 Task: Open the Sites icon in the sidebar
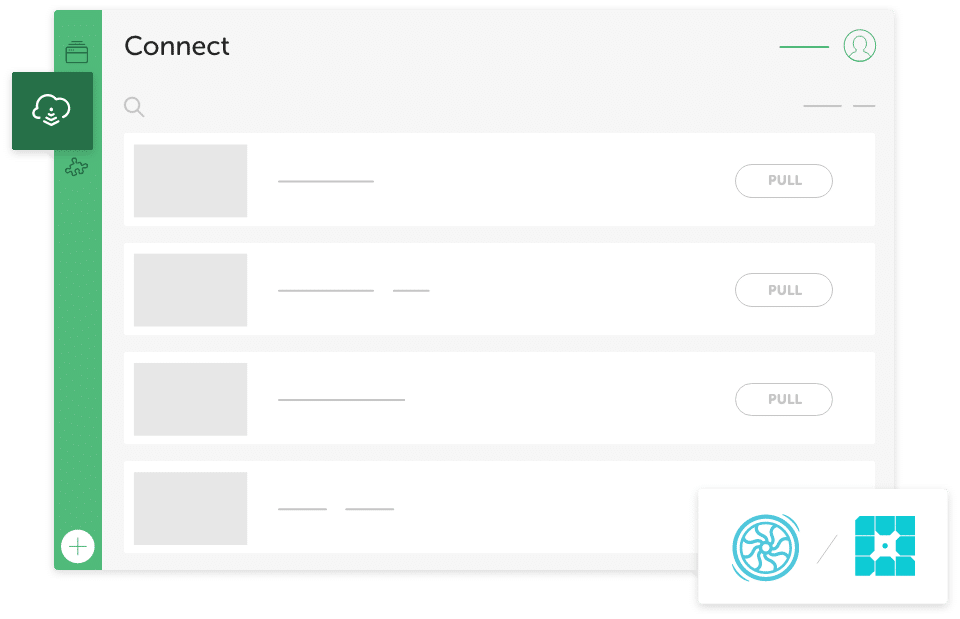click(77, 52)
